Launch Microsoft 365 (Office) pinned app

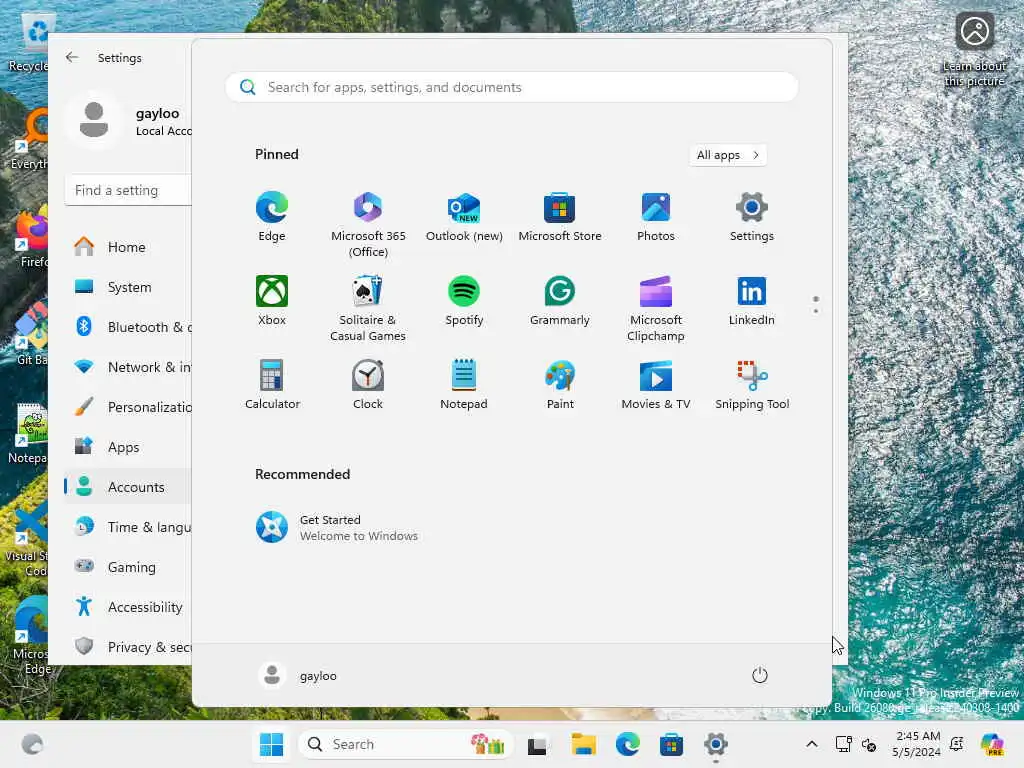pyautogui.click(x=368, y=225)
